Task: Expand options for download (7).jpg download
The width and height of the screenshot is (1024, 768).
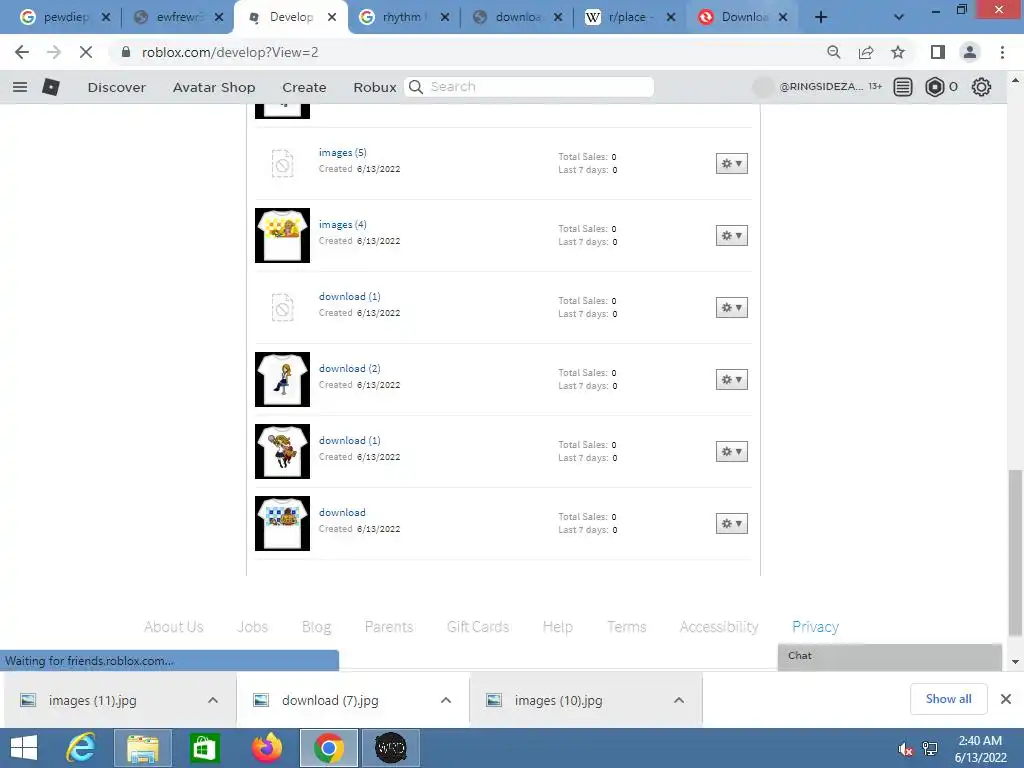Action: 446,700
